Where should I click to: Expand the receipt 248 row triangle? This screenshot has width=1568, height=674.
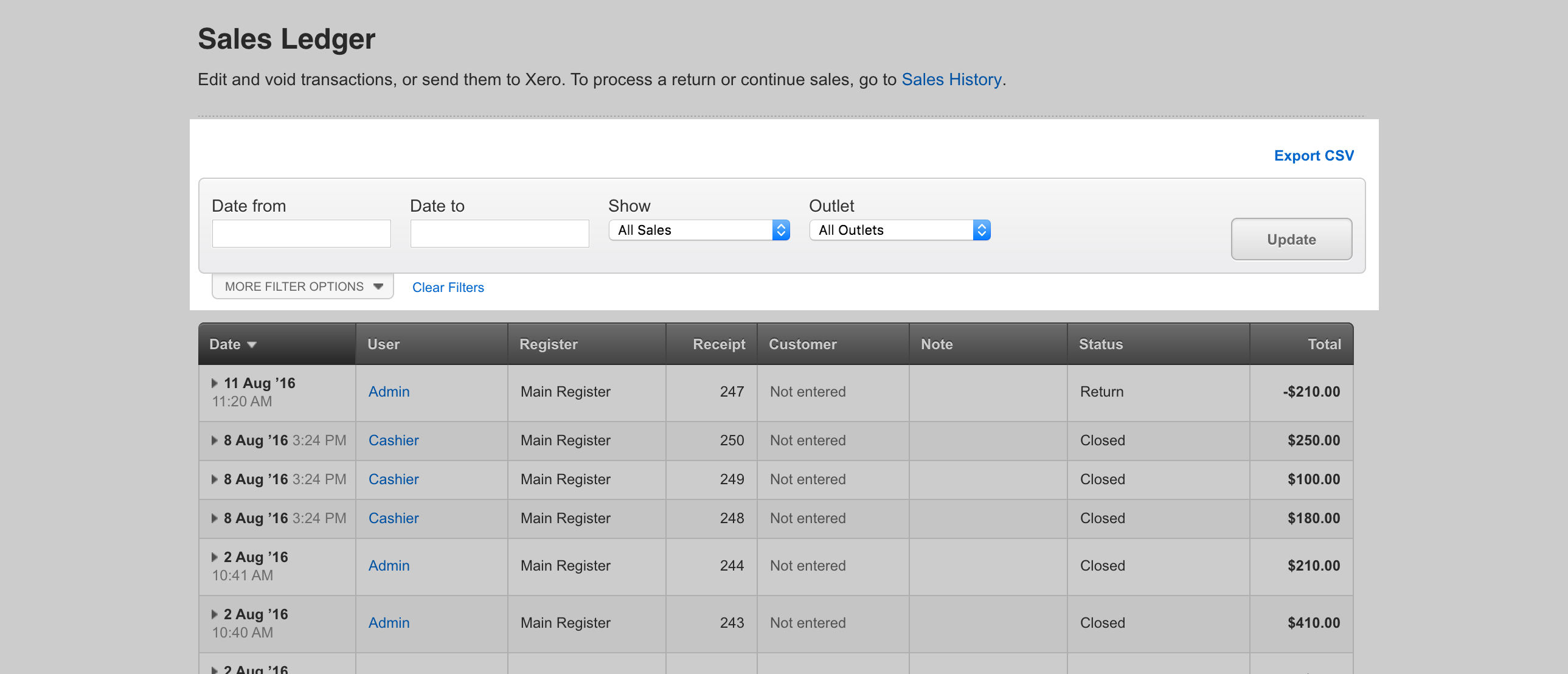tap(214, 518)
